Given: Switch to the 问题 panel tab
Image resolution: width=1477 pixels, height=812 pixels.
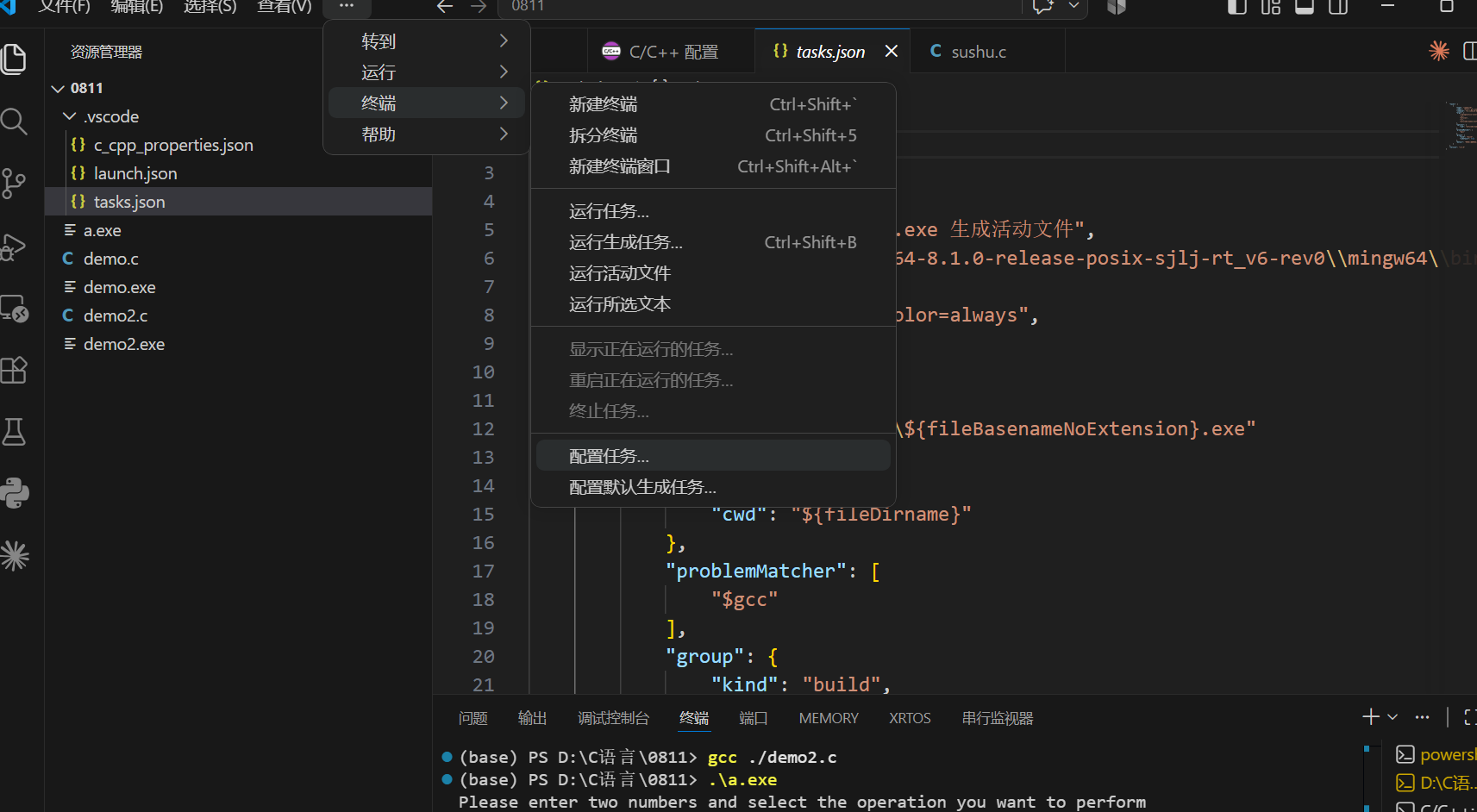Looking at the screenshot, I should pos(473,718).
